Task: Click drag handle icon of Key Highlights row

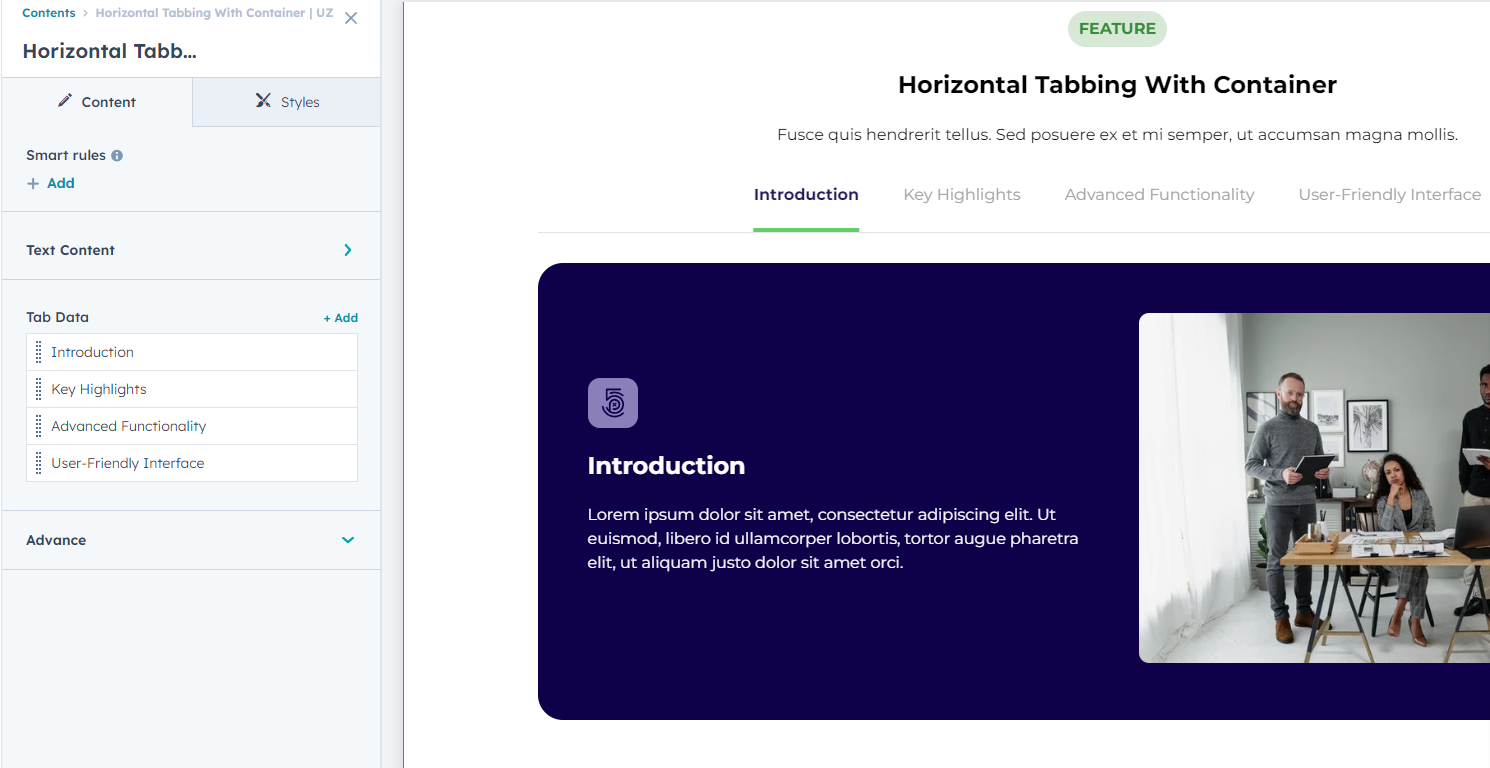Action: pyautogui.click(x=39, y=389)
